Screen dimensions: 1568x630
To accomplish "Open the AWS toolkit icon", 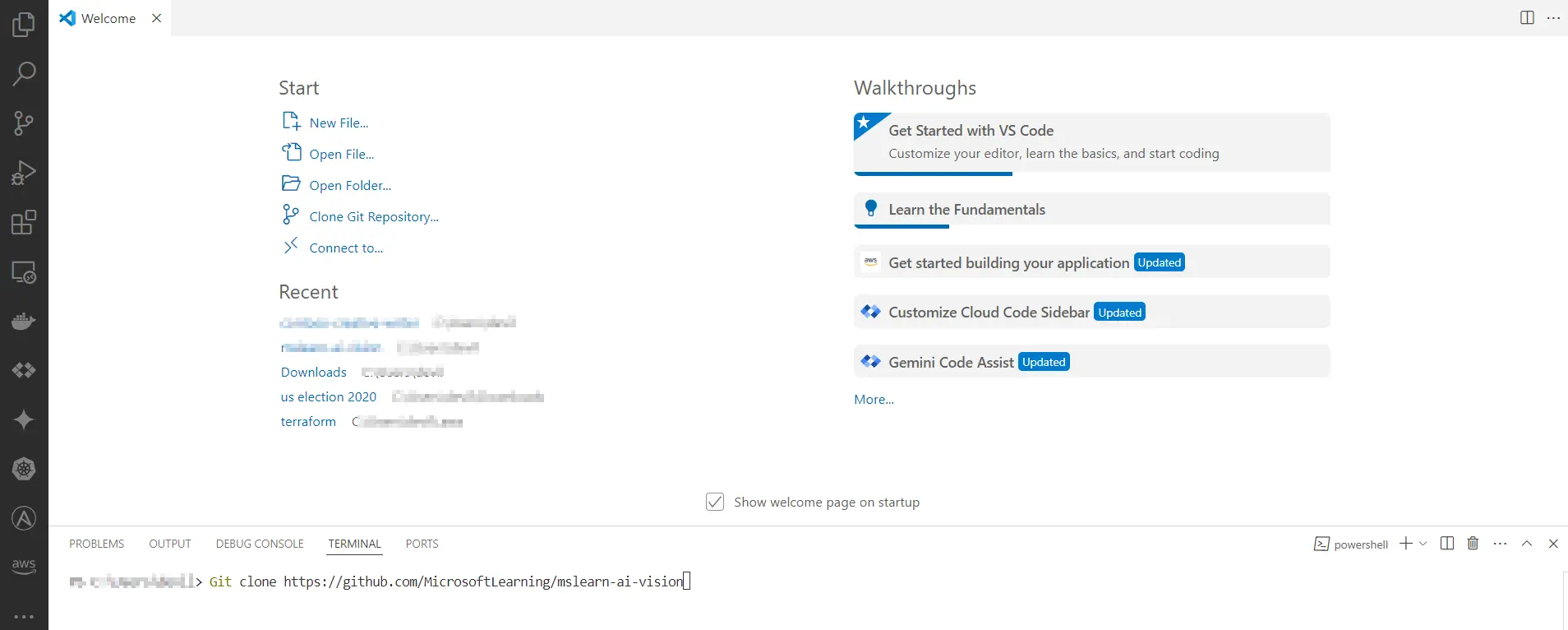I will coord(24,566).
